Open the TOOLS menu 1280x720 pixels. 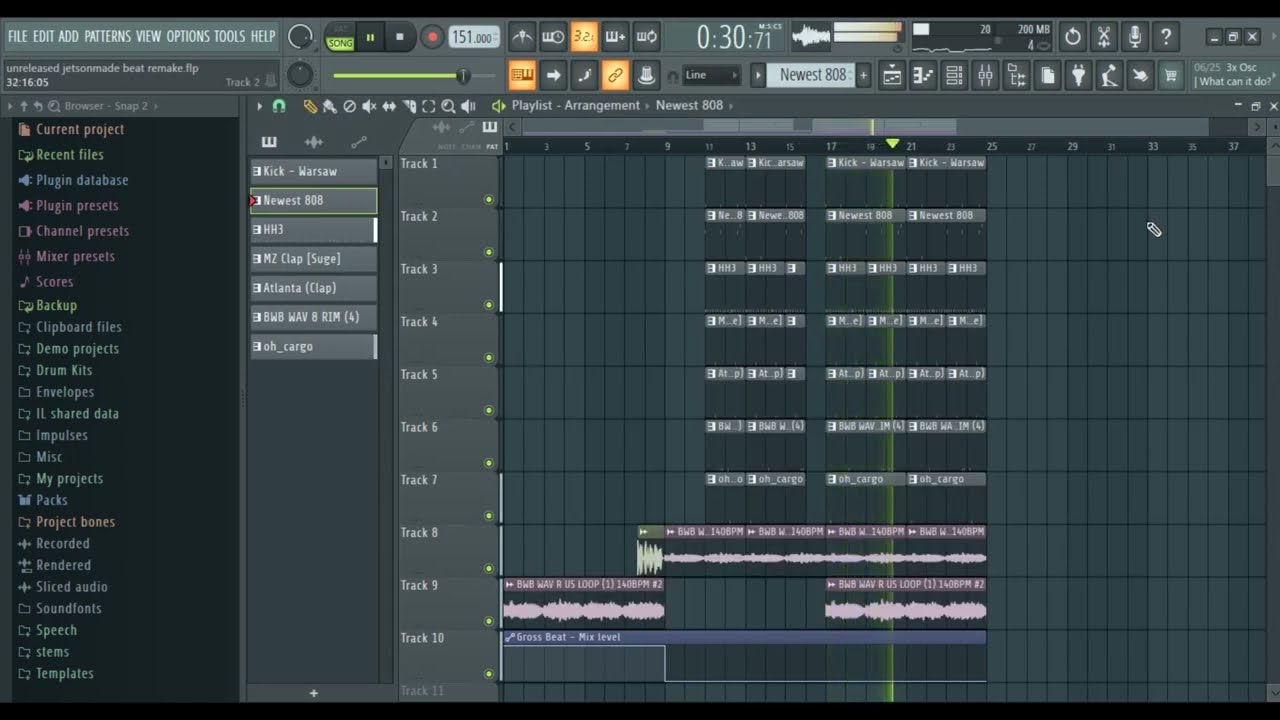coord(229,37)
